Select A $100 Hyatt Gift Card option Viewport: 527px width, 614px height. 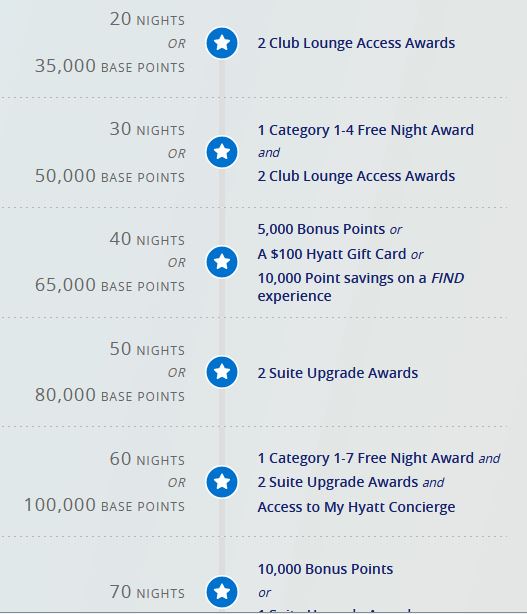pyautogui.click(x=332, y=254)
